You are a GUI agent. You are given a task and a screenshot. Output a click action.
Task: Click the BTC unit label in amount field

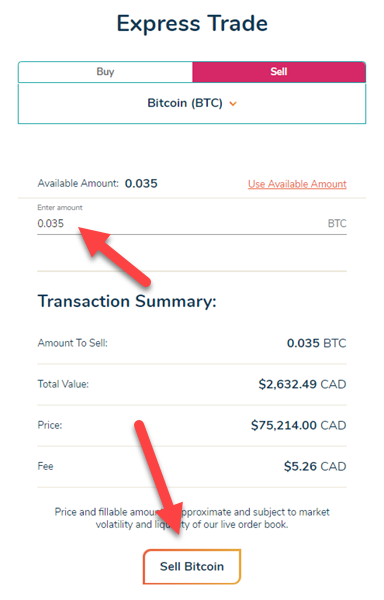(337, 223)
